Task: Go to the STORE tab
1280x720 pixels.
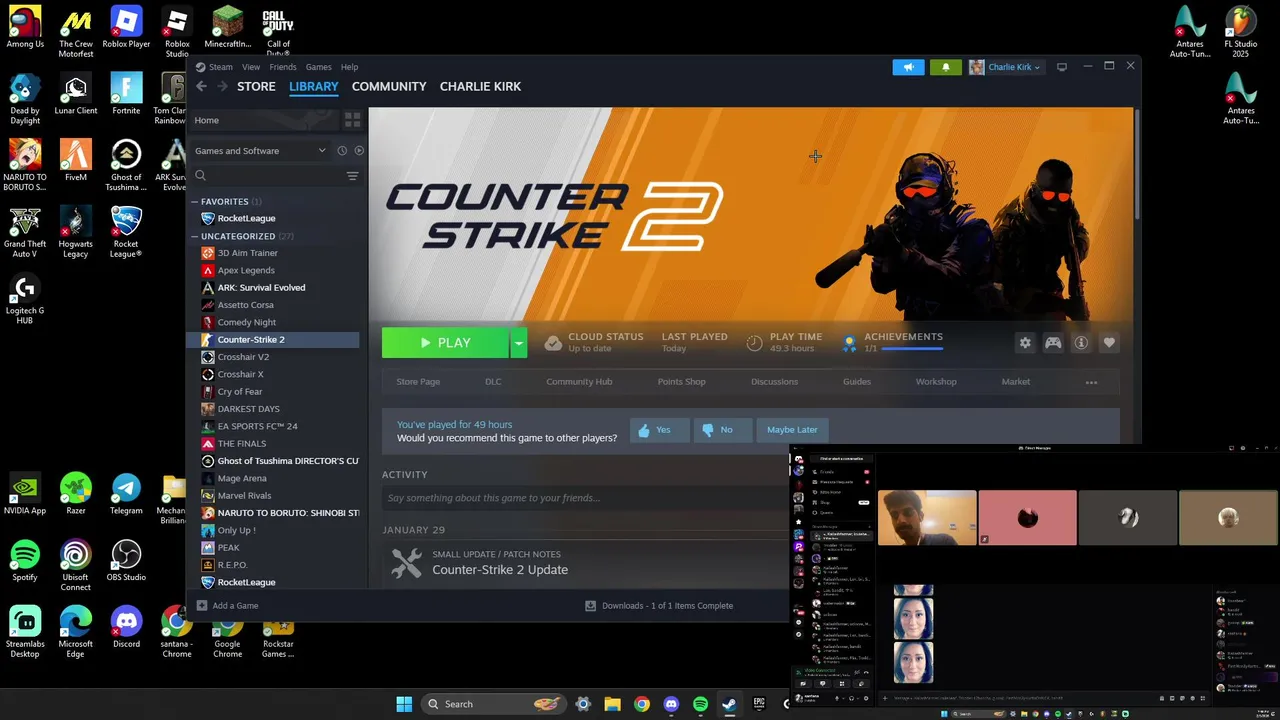Action: click(256, 86)
